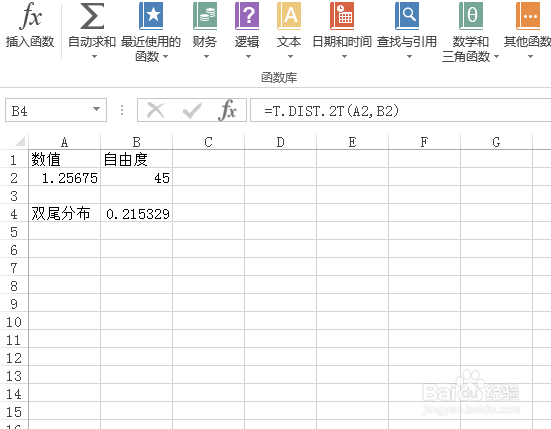Open the Lookup and Reference book icon
Screen dimensions: 551x429
point(407,15)
